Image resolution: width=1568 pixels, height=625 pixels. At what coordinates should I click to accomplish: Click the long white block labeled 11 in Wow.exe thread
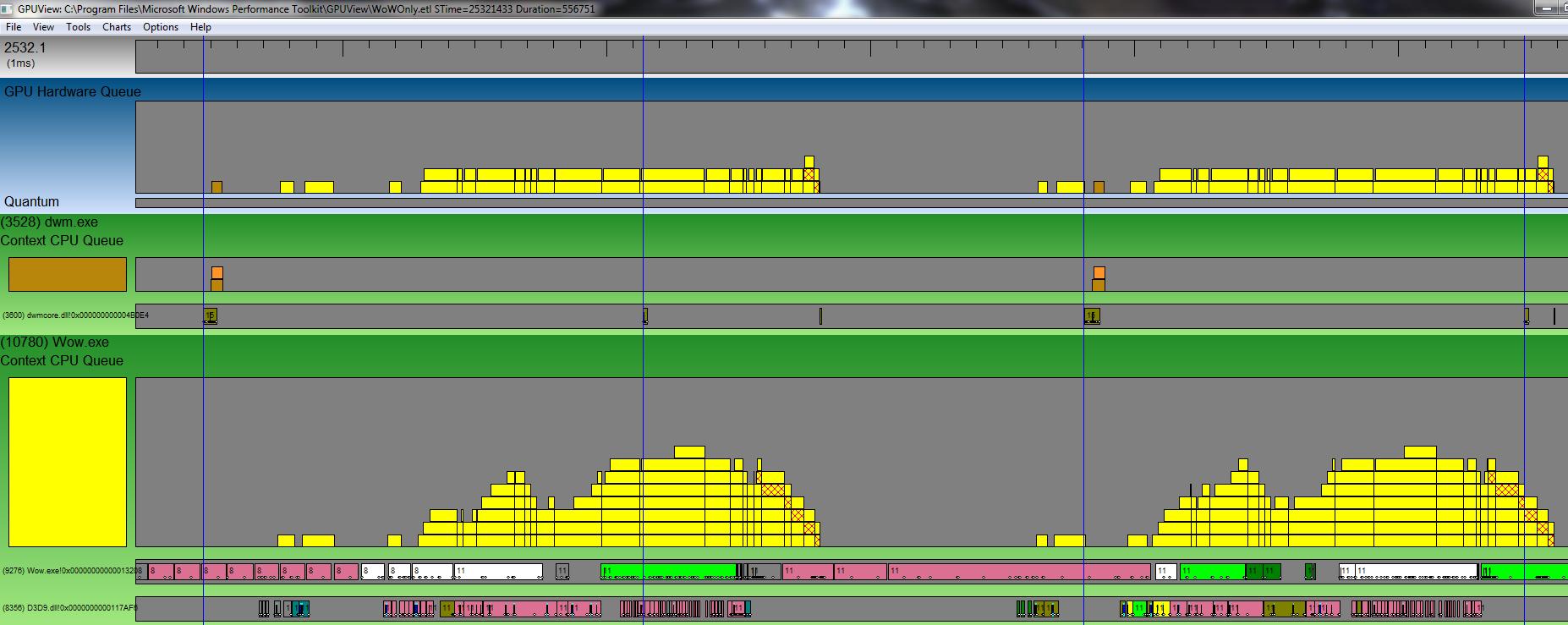pyautogui.click(x=498, y=572)
